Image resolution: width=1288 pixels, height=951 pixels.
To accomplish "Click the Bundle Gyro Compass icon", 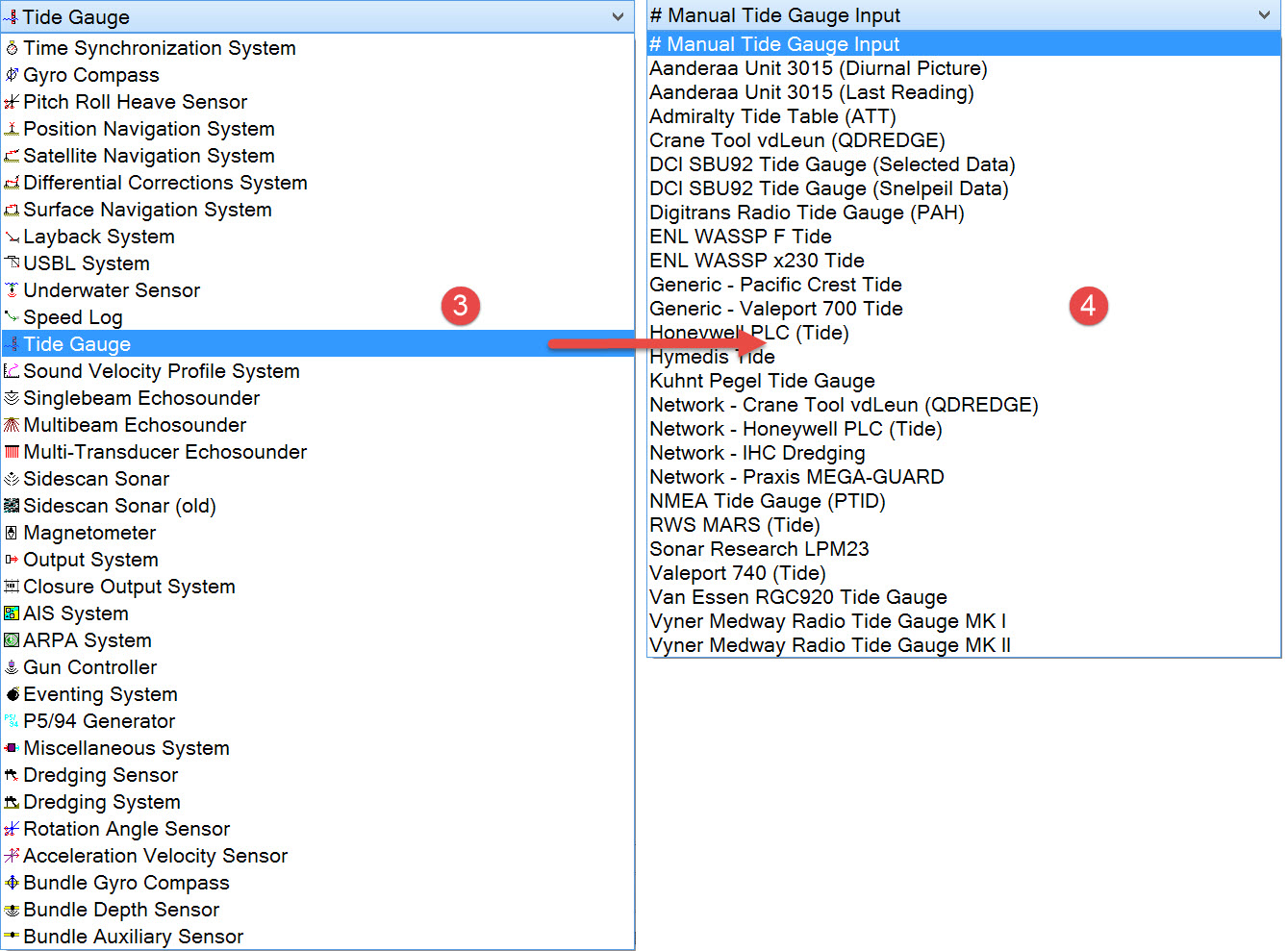I will tap(12, 883).
